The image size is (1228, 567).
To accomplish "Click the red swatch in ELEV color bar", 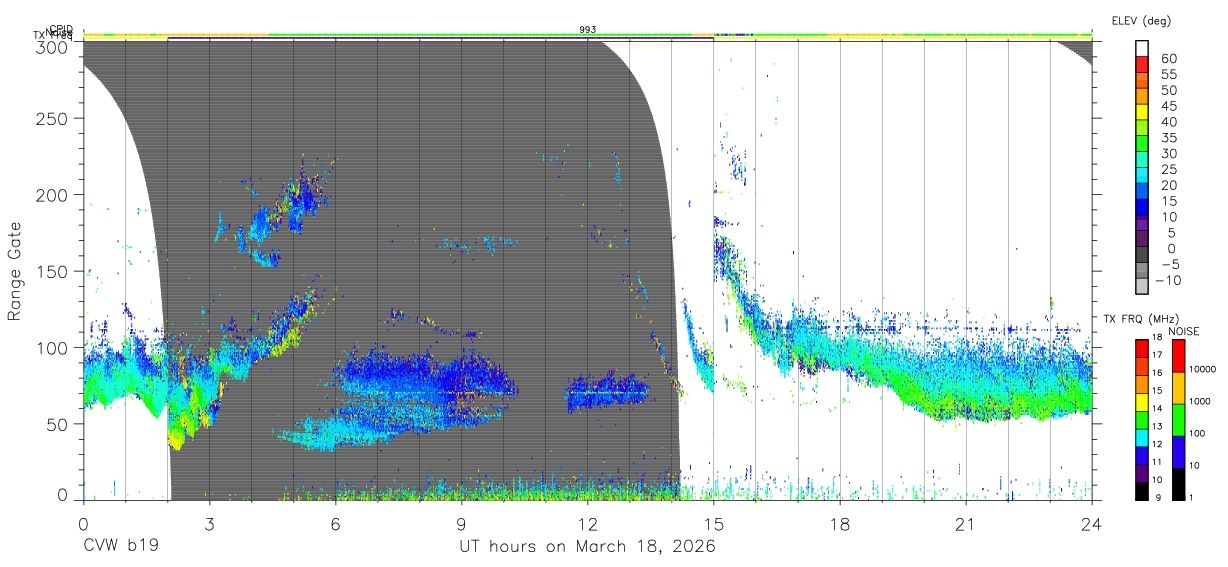I will [1143, 64].
